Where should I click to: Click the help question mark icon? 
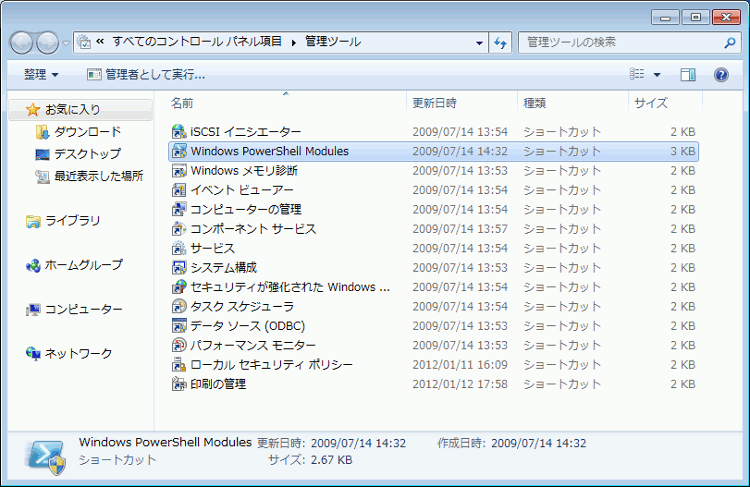[x=720, y=75]
